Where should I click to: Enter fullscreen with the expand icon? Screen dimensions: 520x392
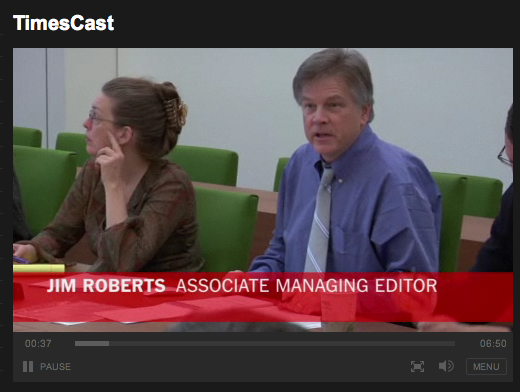[417, 366]
